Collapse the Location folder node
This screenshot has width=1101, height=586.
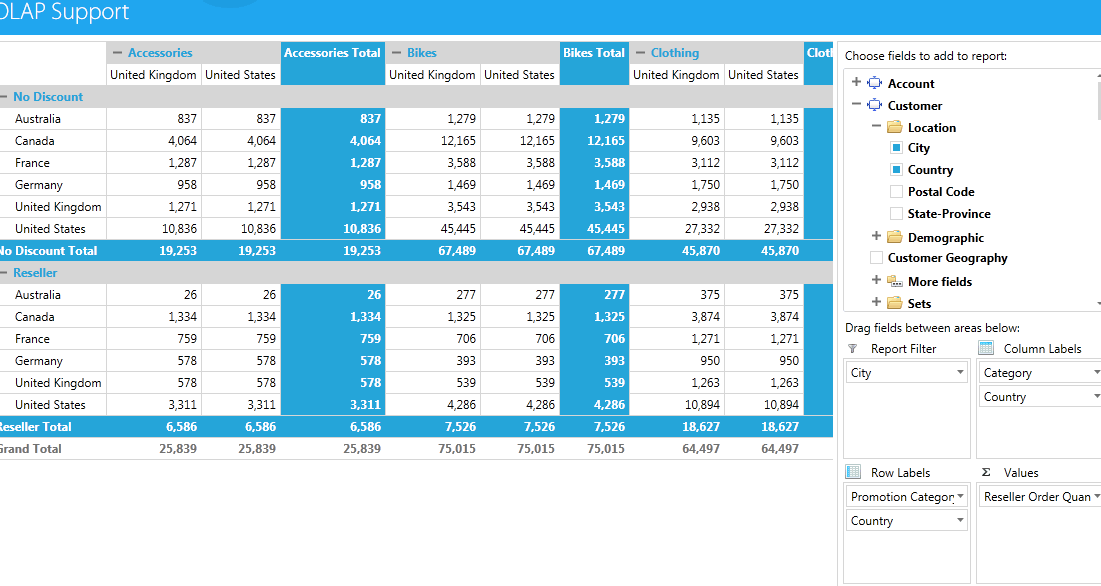[x=876, y=126]
